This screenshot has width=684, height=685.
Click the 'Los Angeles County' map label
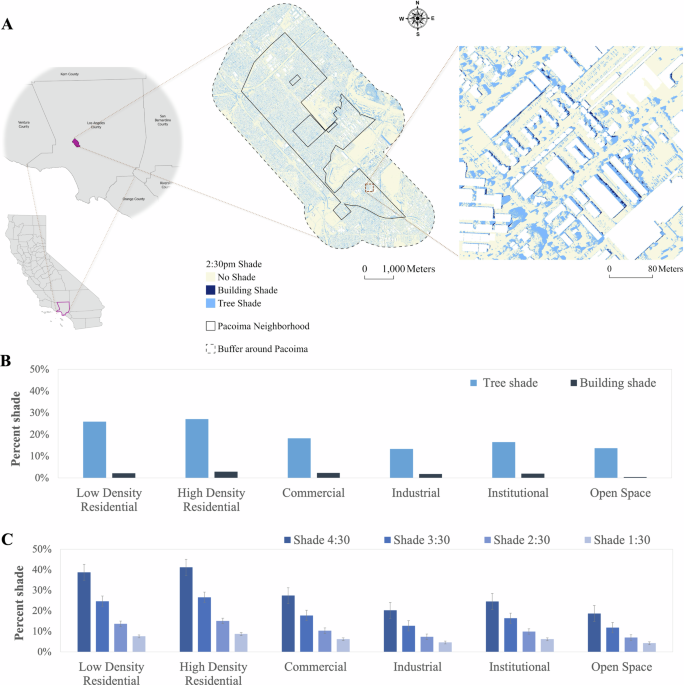[96, 125]
